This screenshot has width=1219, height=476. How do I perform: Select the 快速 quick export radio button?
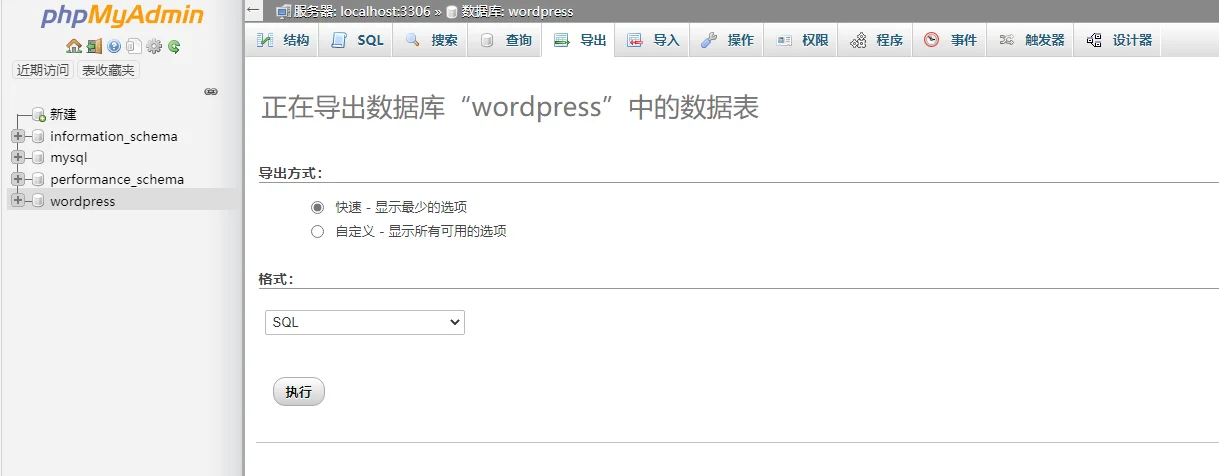(x=318, y=208)
